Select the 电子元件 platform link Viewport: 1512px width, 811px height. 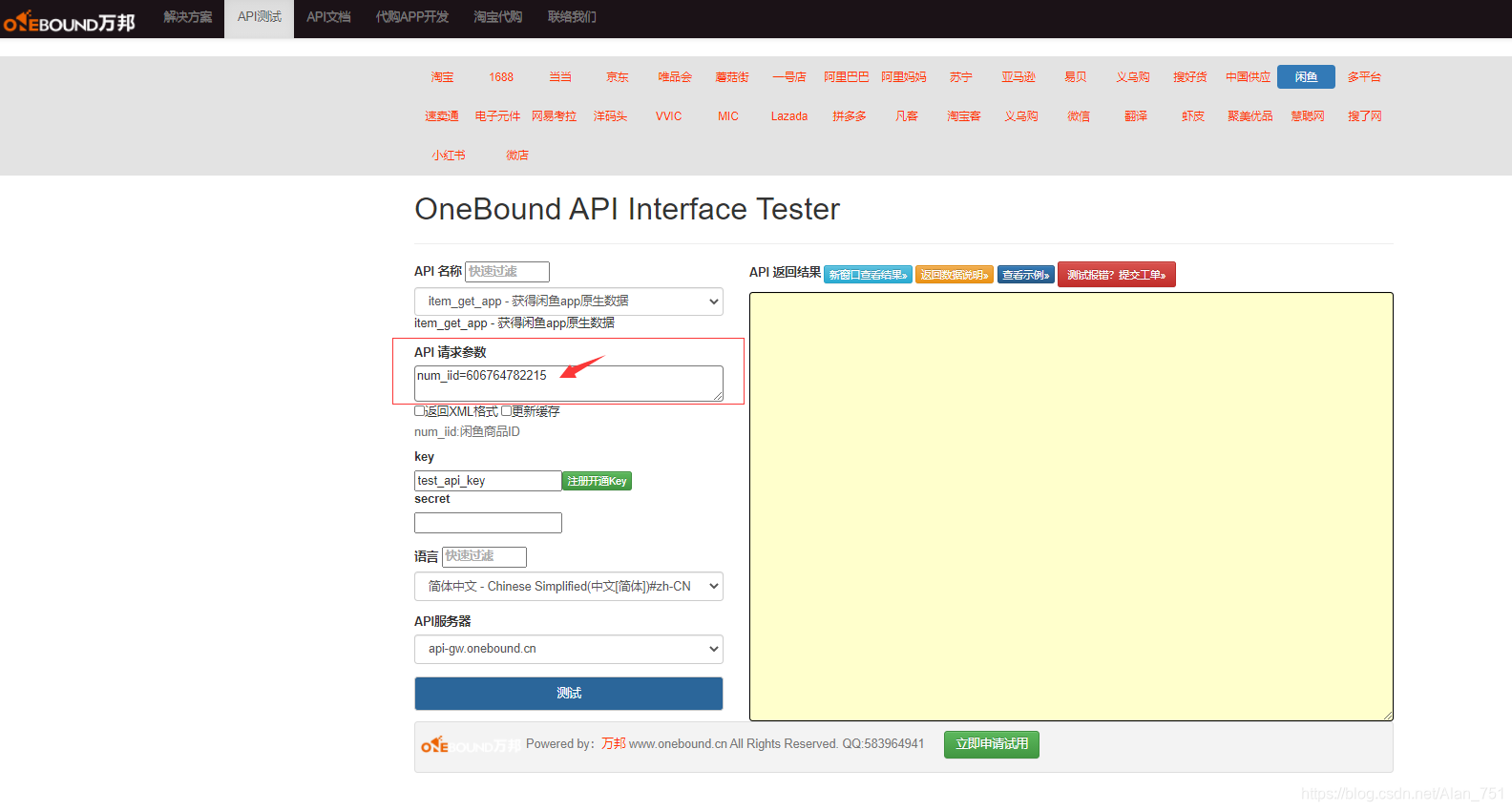coord(498,116)
